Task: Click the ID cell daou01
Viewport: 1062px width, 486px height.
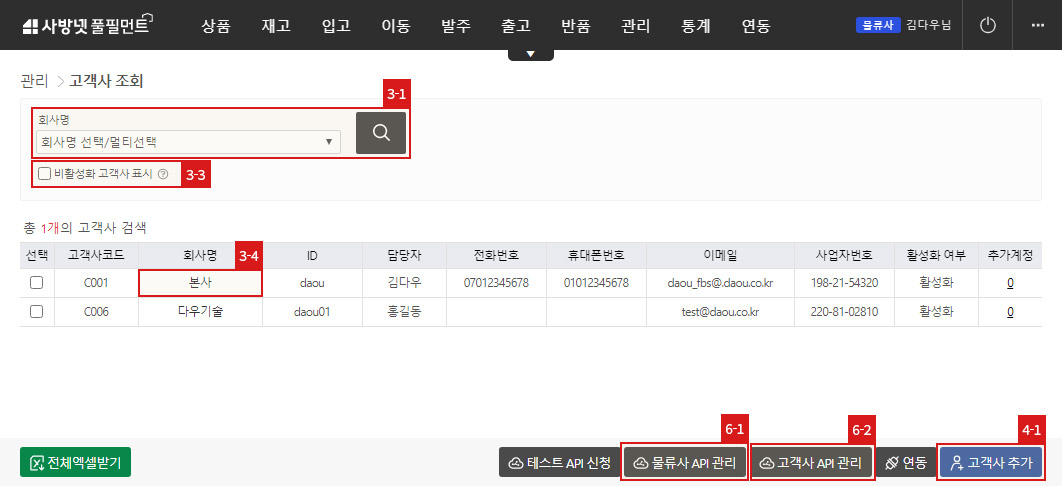Action: click(x=312, y=311)
